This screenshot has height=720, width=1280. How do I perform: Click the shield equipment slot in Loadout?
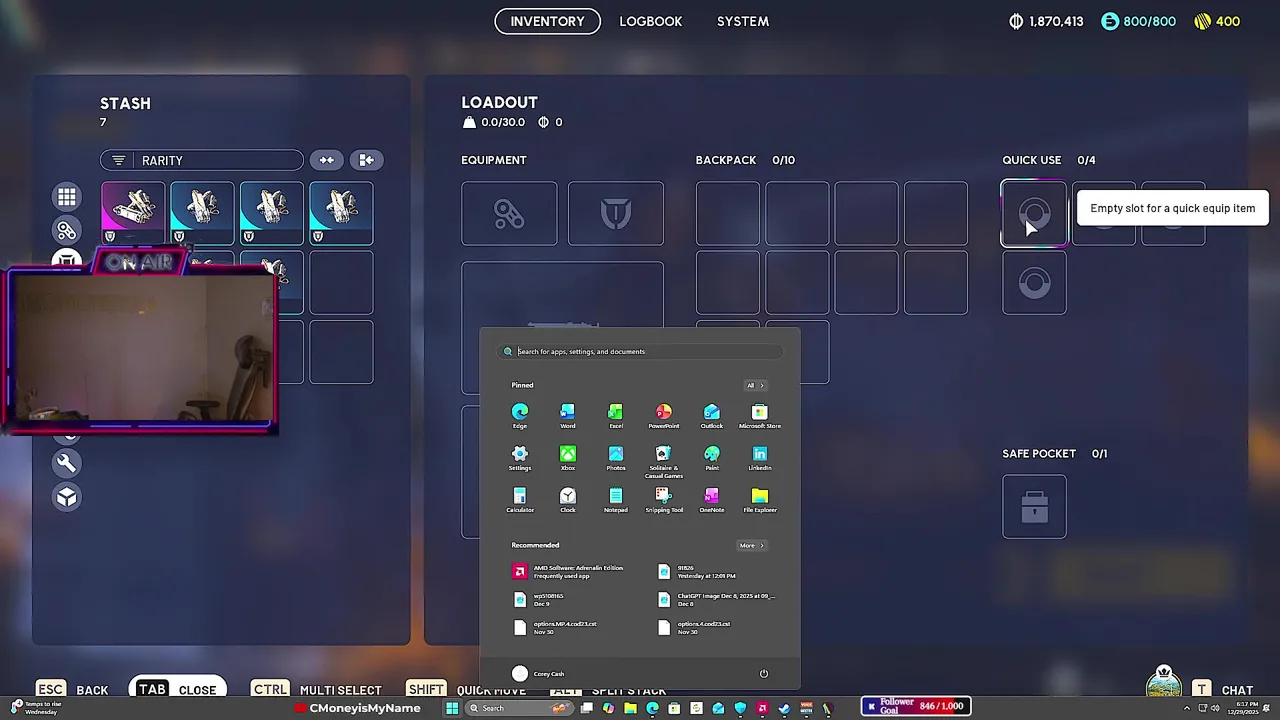(616, 213)
